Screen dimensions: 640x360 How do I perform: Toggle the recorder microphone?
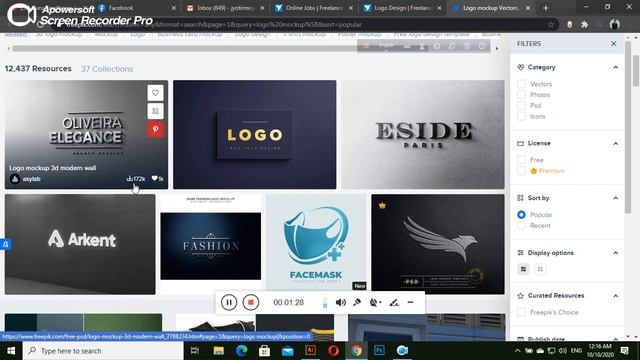[357, 302]
